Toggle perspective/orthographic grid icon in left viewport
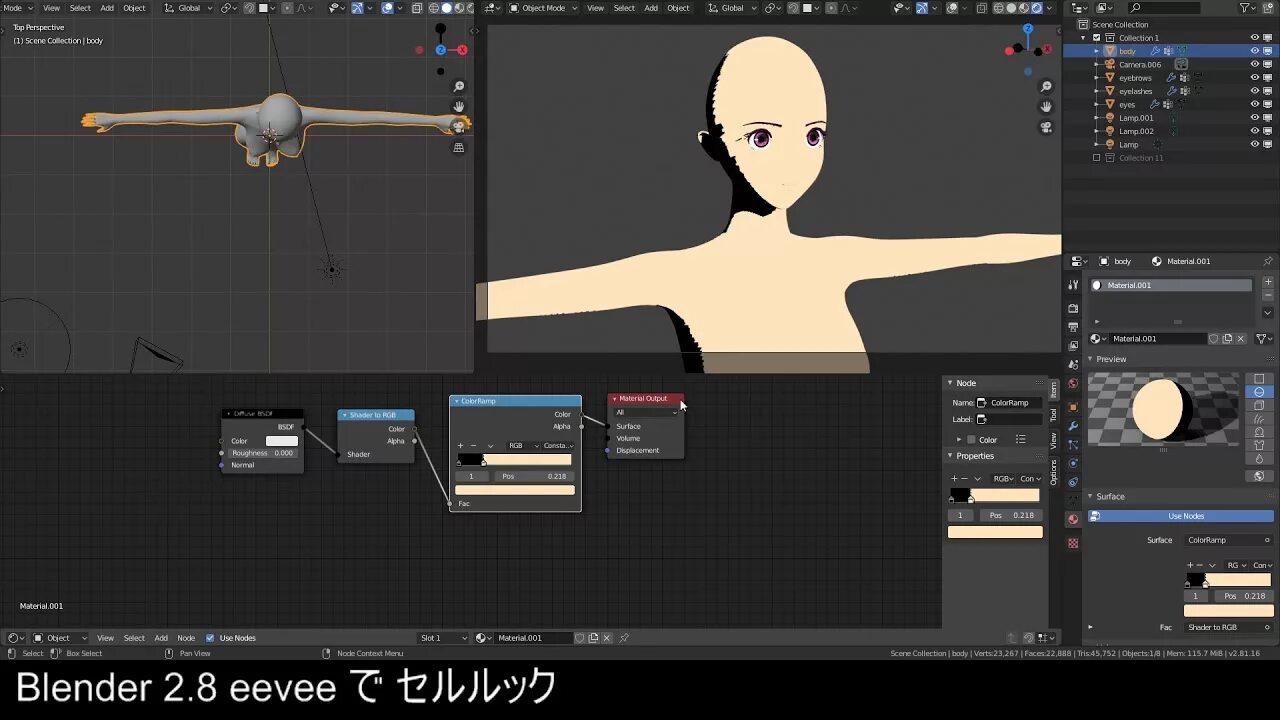Screen dimensions: 1280x720 click(x=459, y=147)
